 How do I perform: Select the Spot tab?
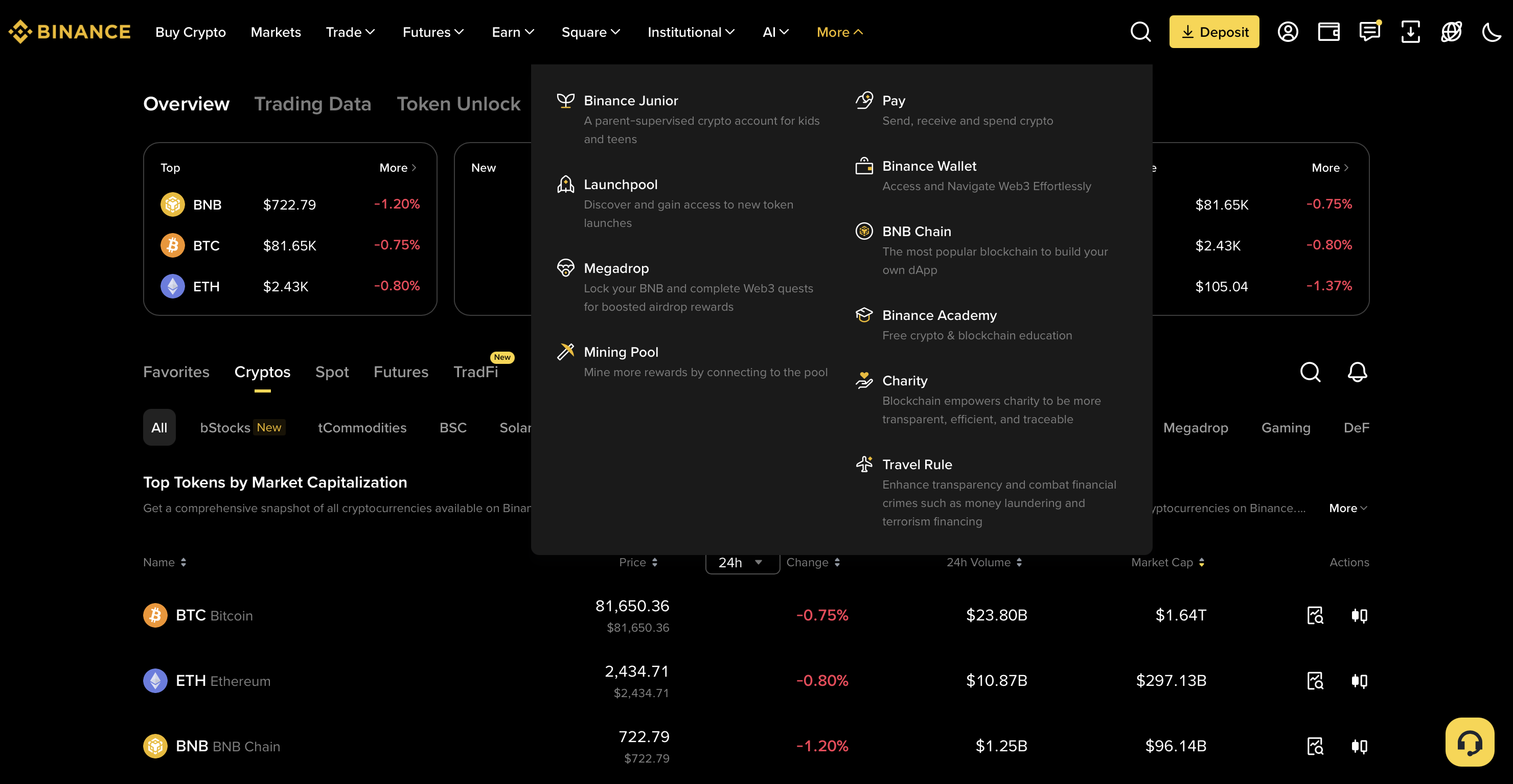click(x=332, y=372)
